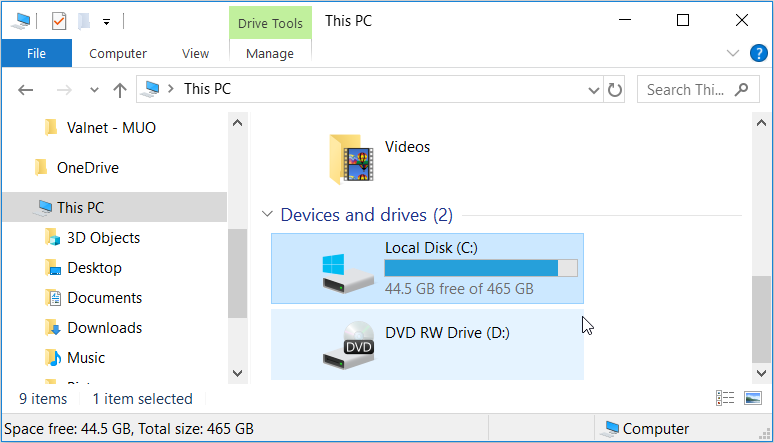Image resolution: width=774 pixels, height=443 pixels.
Task: Open the File menu
Action: pos(37,53)
